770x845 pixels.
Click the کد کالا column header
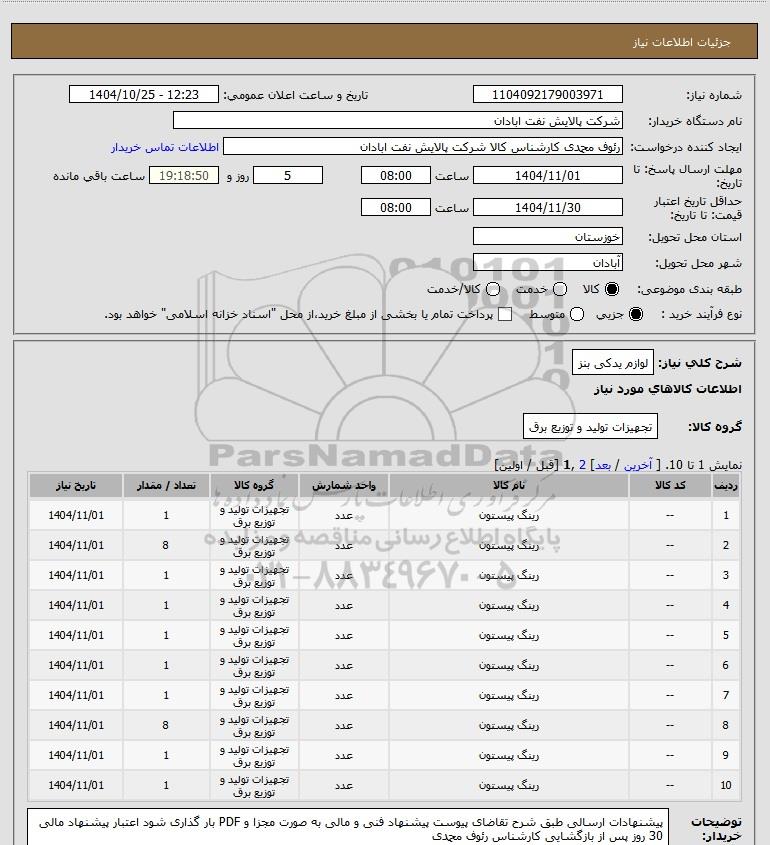(670, 486)
